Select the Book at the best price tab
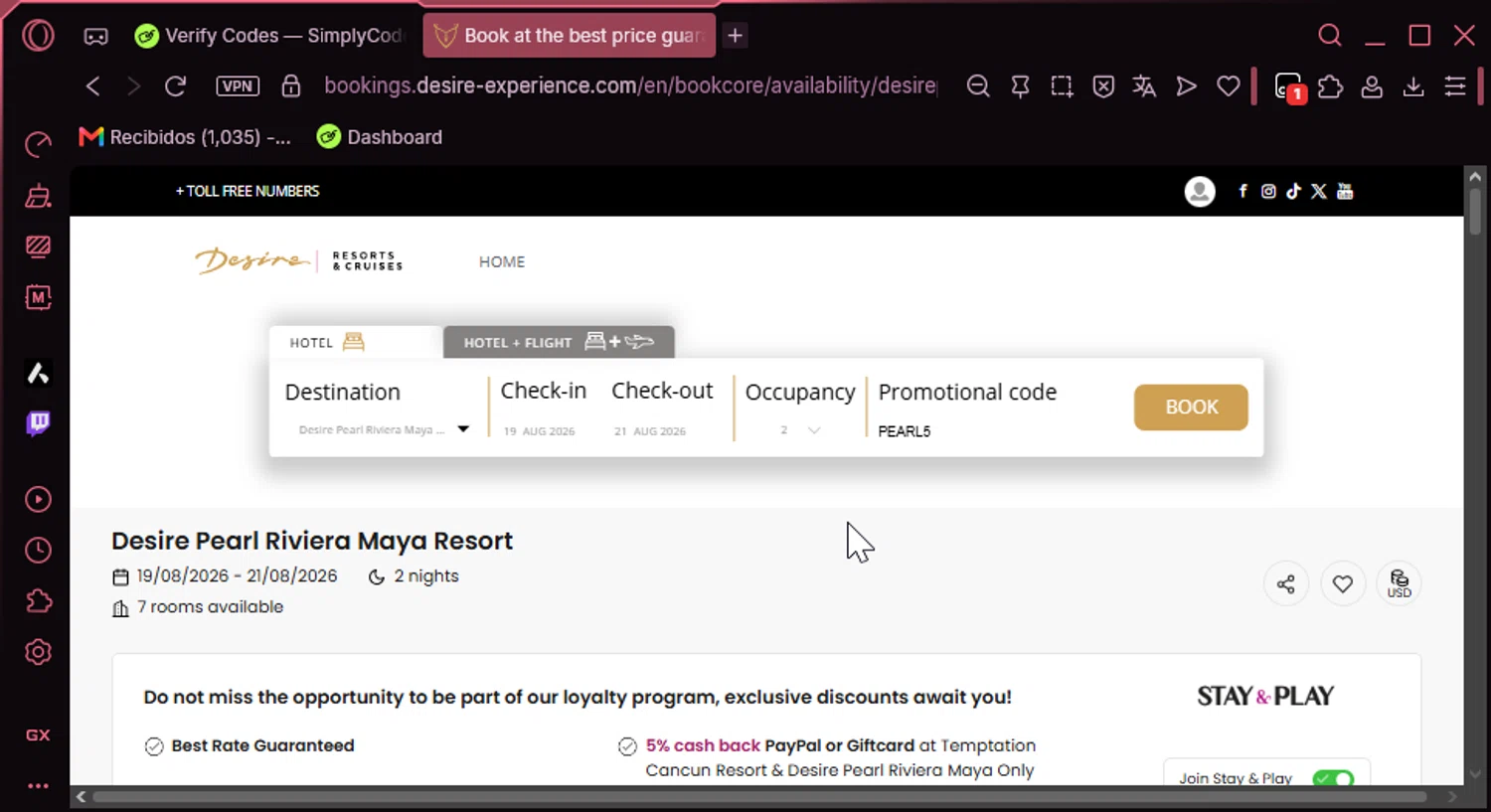 pyautogui.click(x=570, y=36)
